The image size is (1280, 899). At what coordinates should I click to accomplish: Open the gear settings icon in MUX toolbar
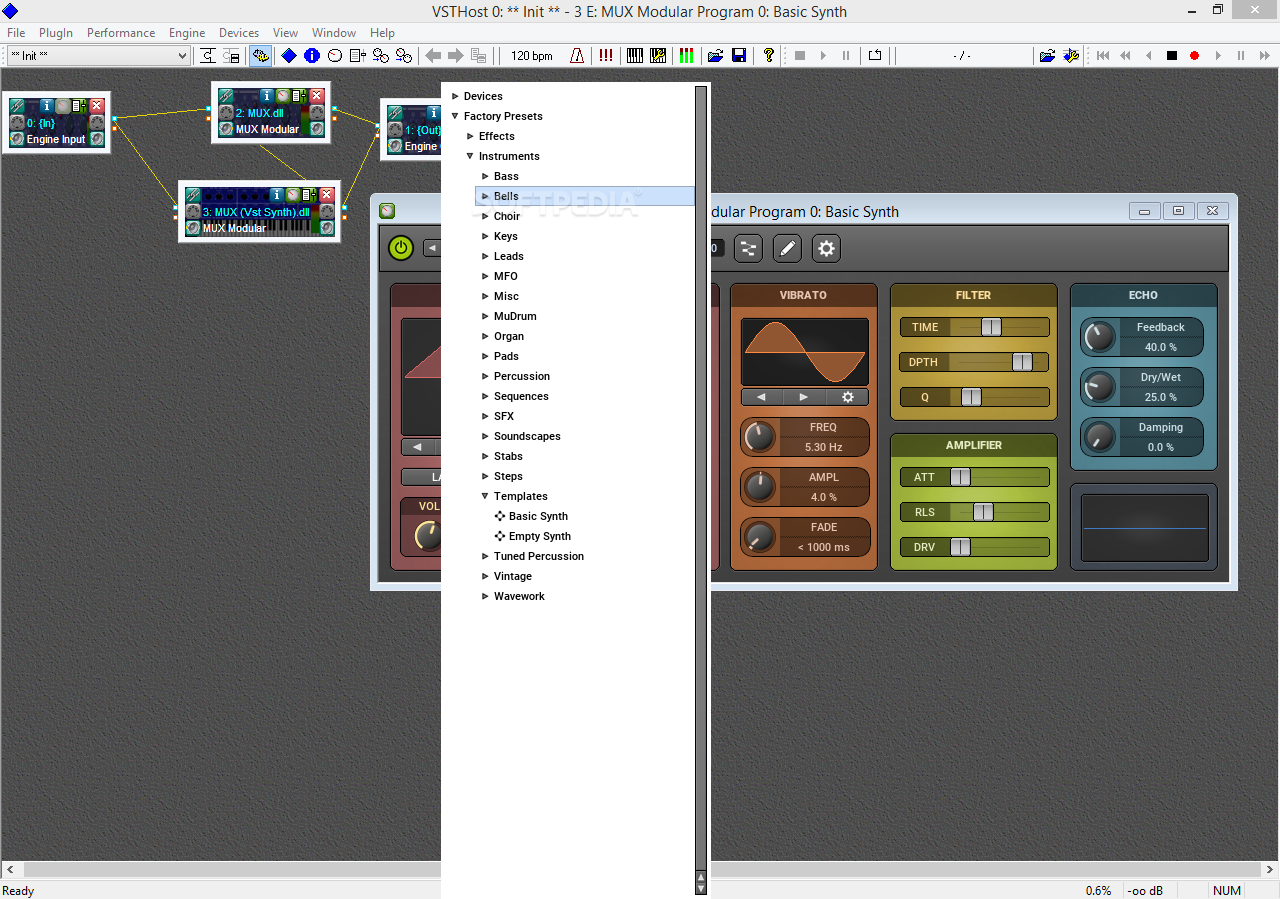point(826,248)
